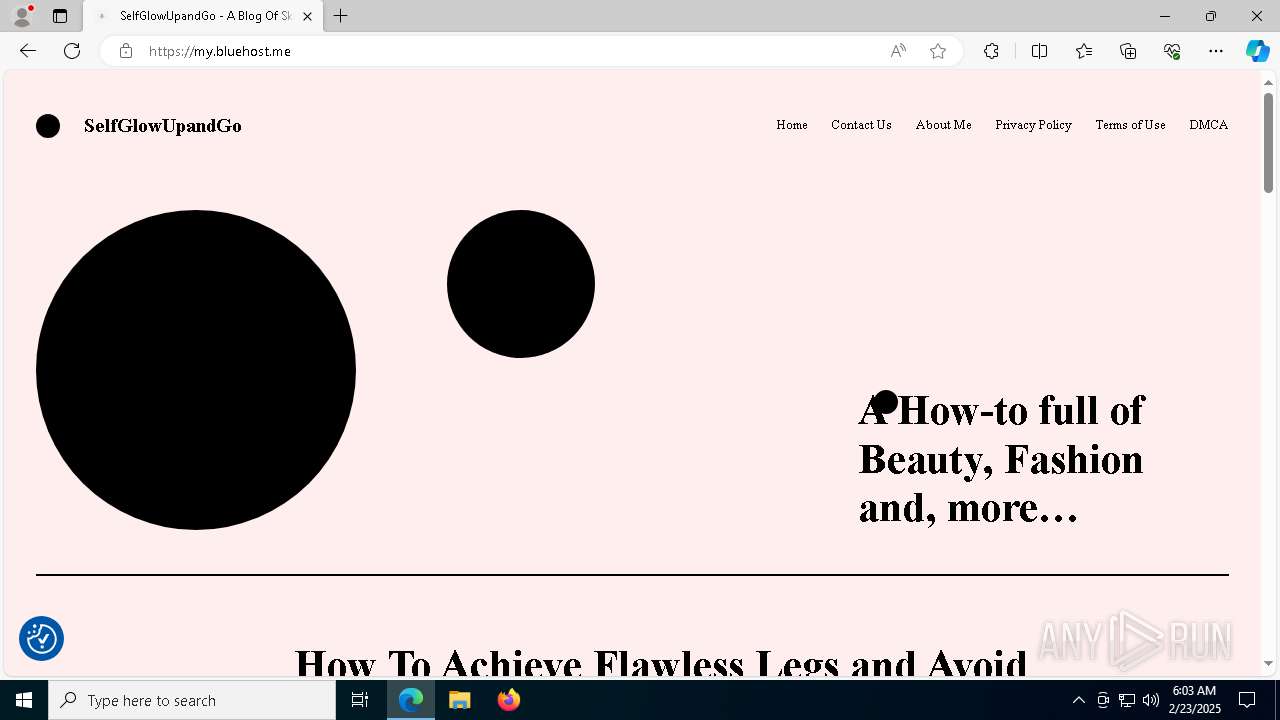Open File Explorer from the taskbar
This screenshot has width=1280, height=720.
click(460, 700)
